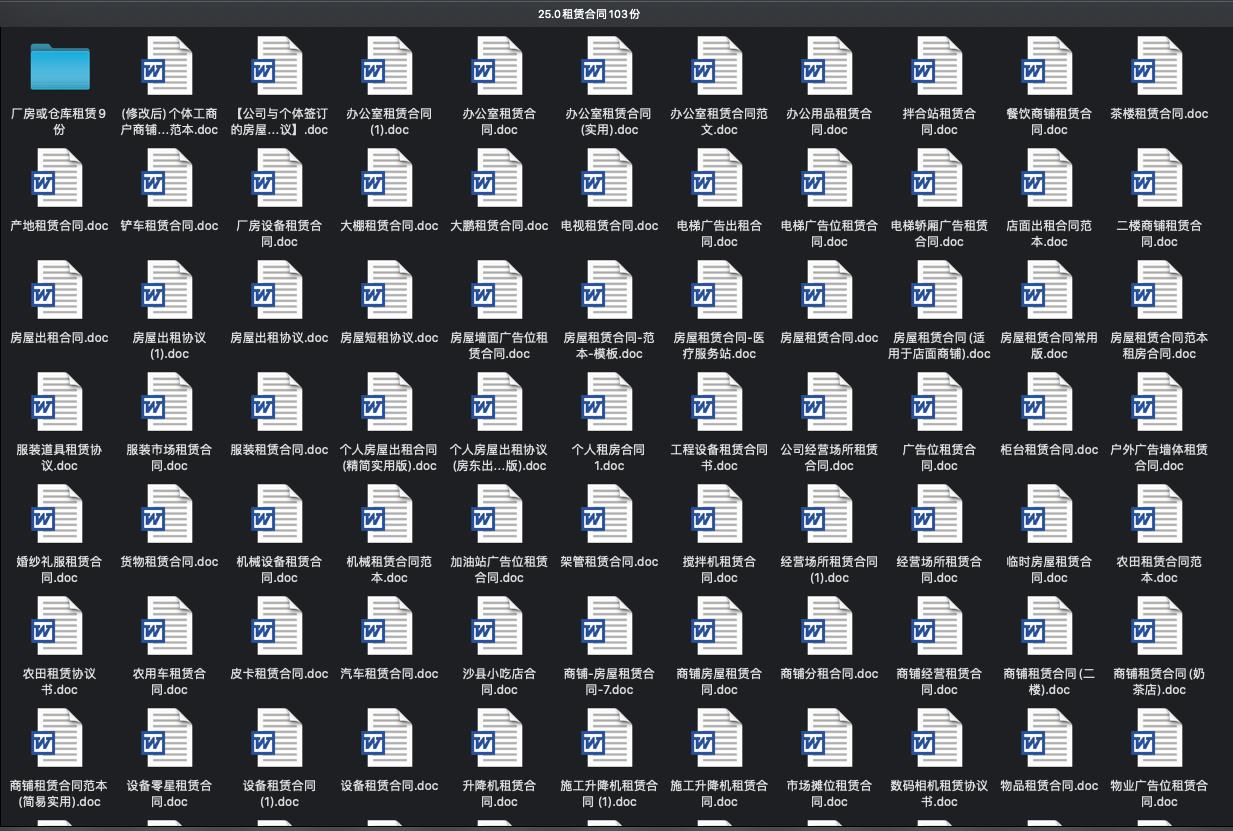This screenshot has height=831, width=1233.
Task: Click the 经营场所租赁合同(1).doc file name
Action: (829, 570)
